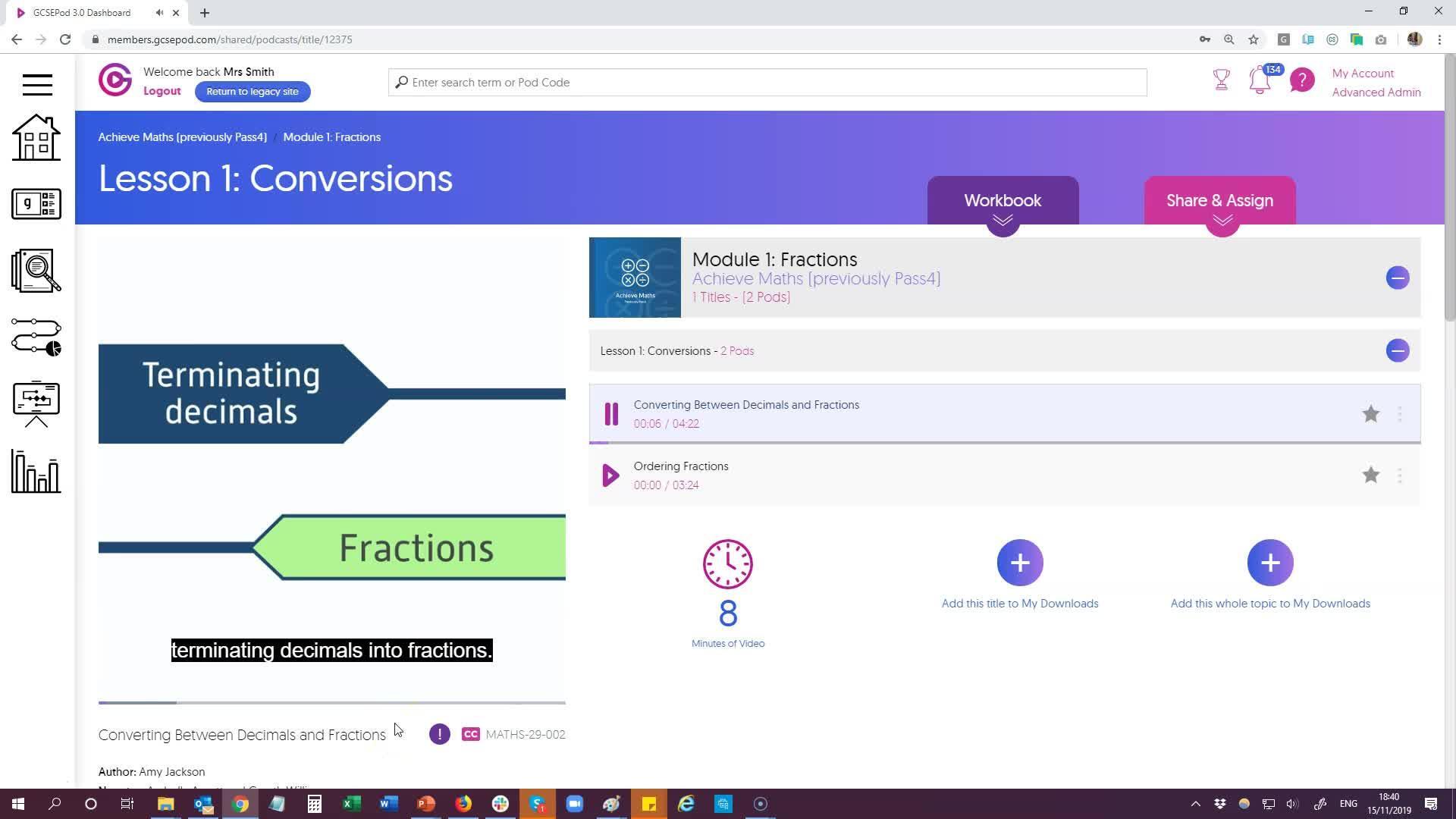The height and width of the screenshot is (819, 1456).
Task: Add this whole topic to My Downloads
Action: [x=1270, y=563]
